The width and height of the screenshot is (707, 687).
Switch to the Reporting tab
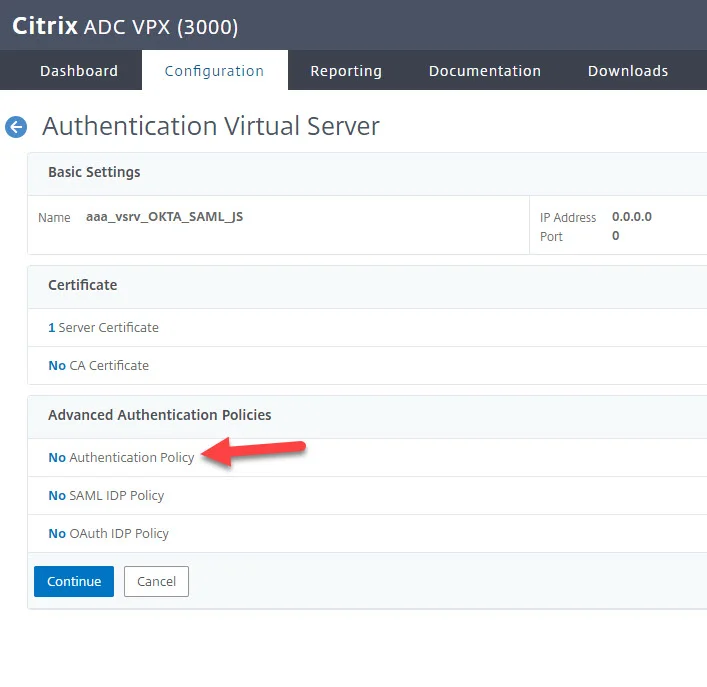[346, 71]
